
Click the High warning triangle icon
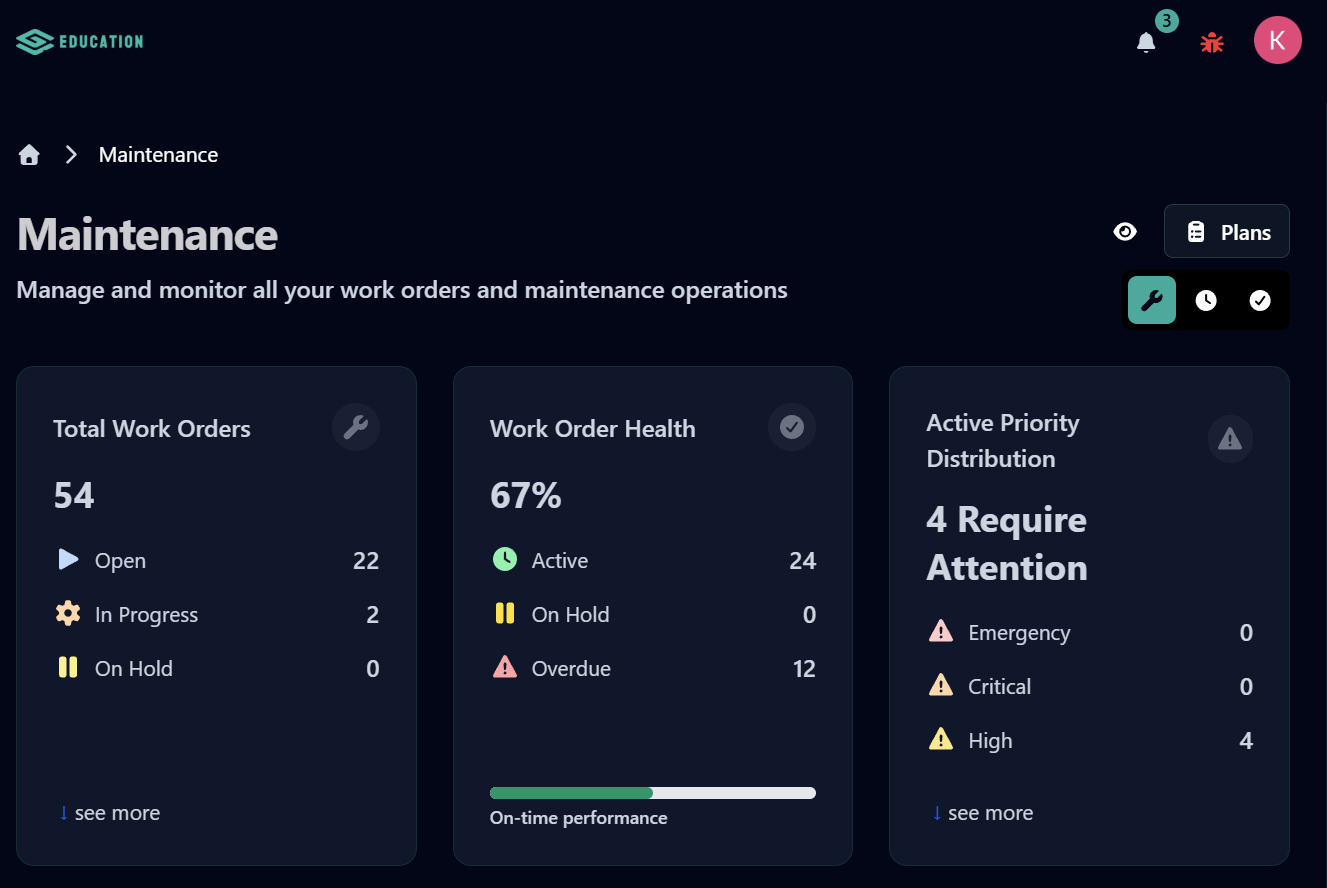(941, 739)
